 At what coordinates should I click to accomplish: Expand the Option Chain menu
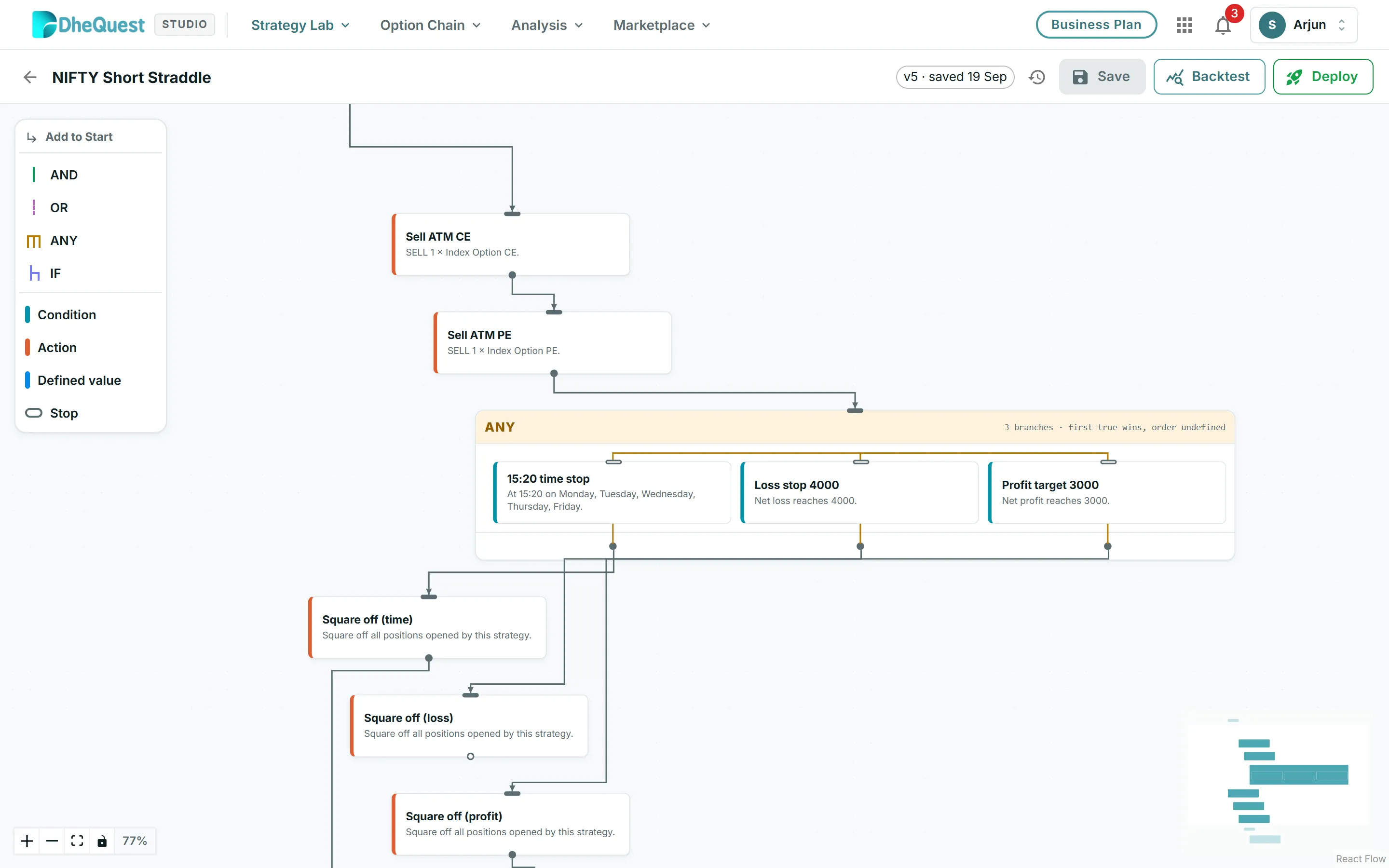tap(430, 25)
